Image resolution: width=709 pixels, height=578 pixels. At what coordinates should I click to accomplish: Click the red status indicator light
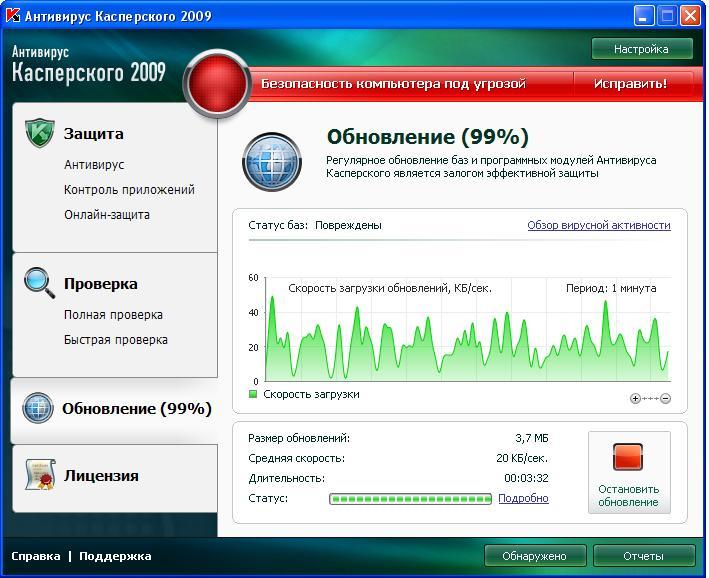click(x=217, y=84)
